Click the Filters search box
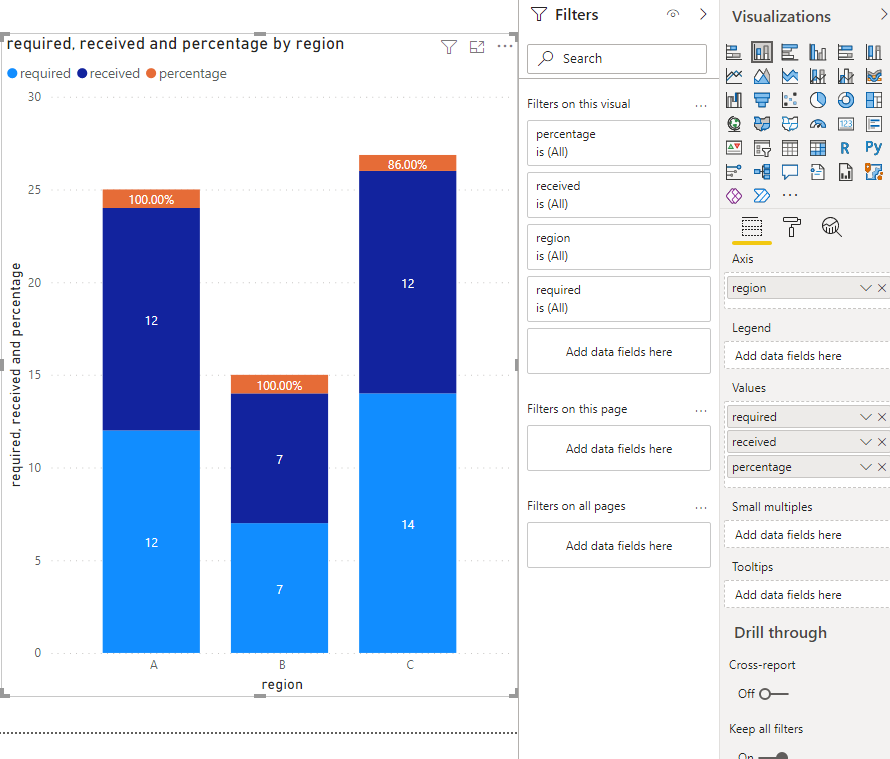890x759 pixels. [x=617, y=58]
